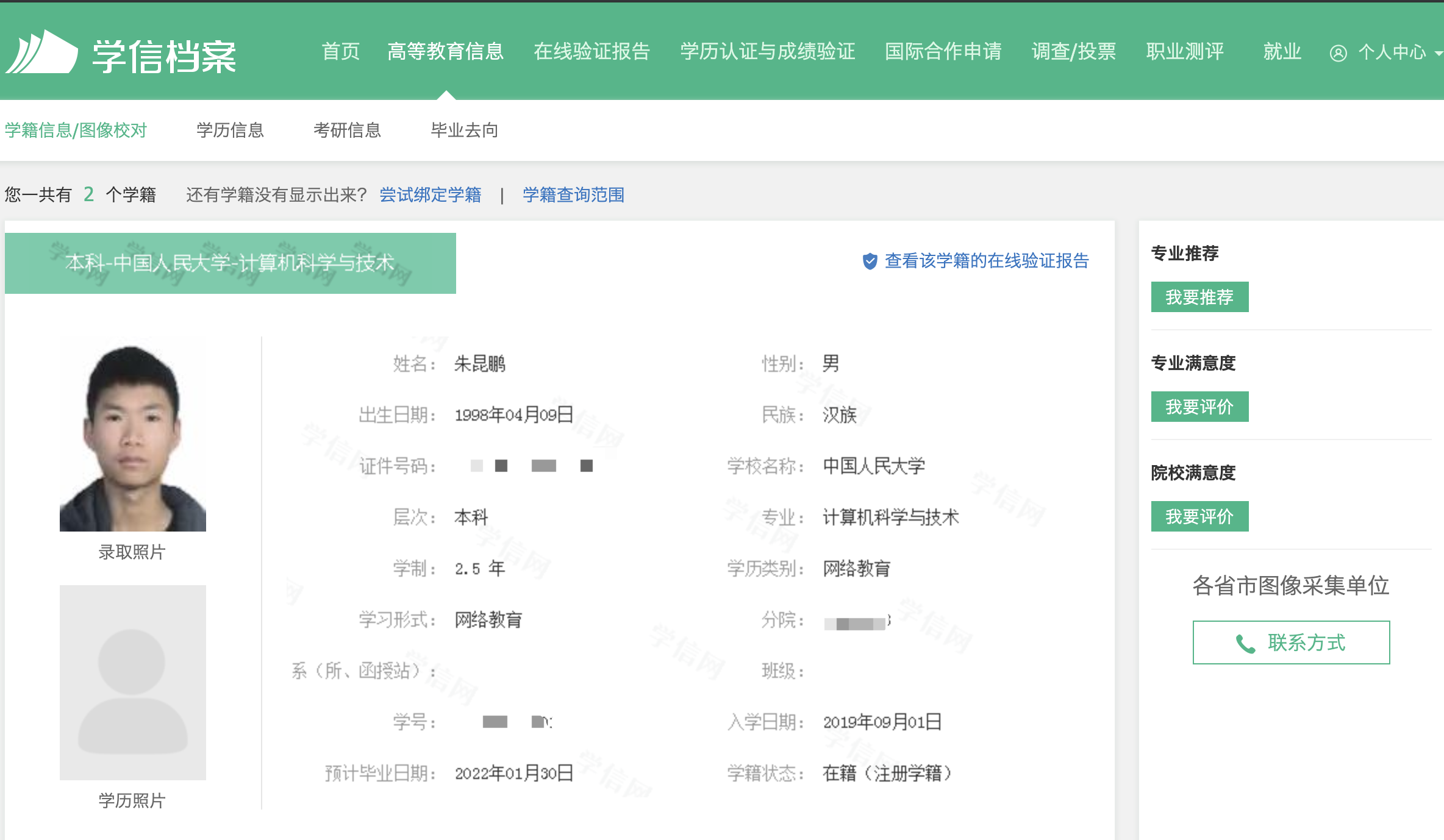The image size is (1444, 840).
Task: Click the 个人中心 user avatar icon
Action: point(1338,54)
